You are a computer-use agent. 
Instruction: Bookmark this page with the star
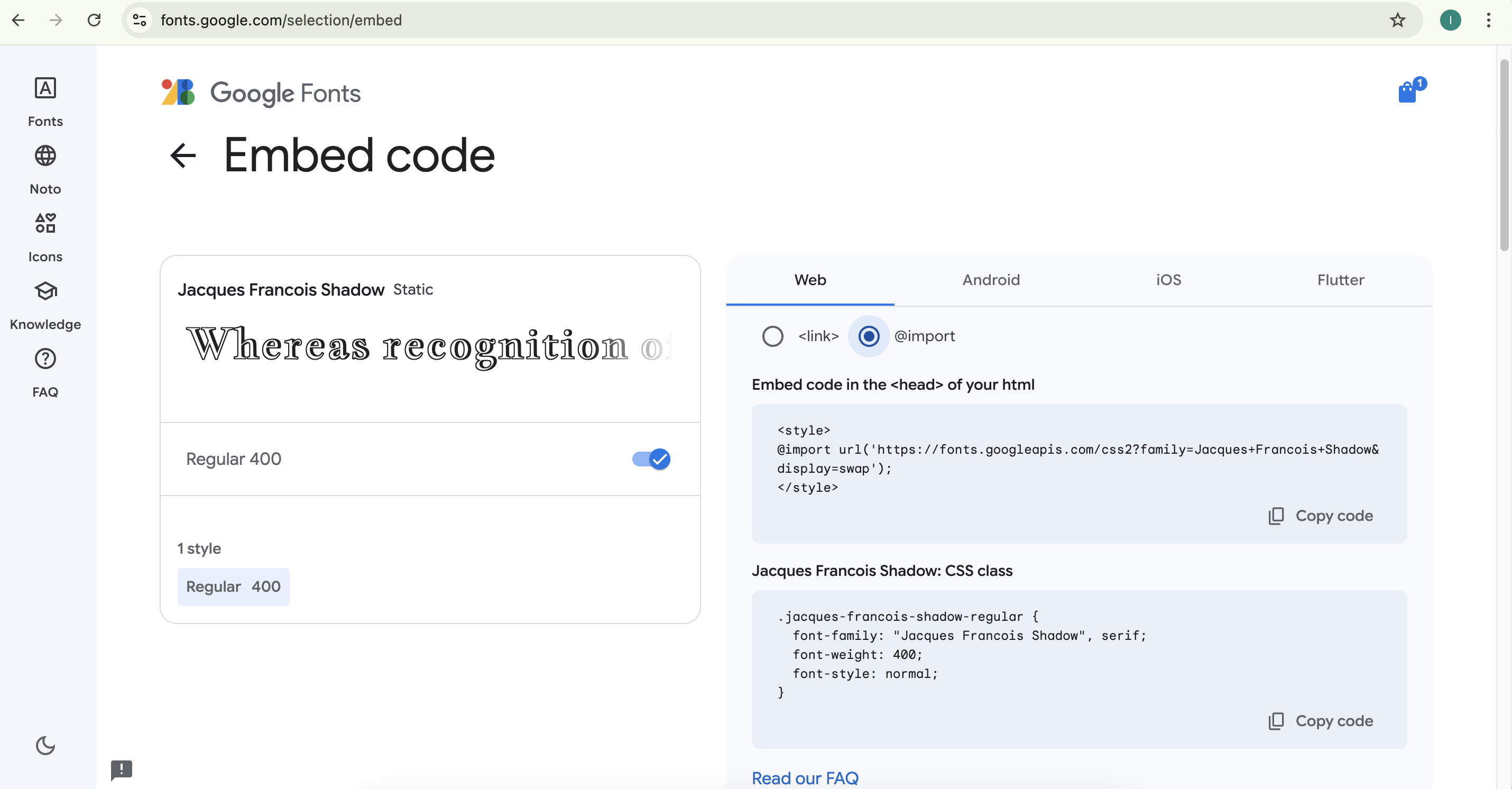click(1398, 20)
